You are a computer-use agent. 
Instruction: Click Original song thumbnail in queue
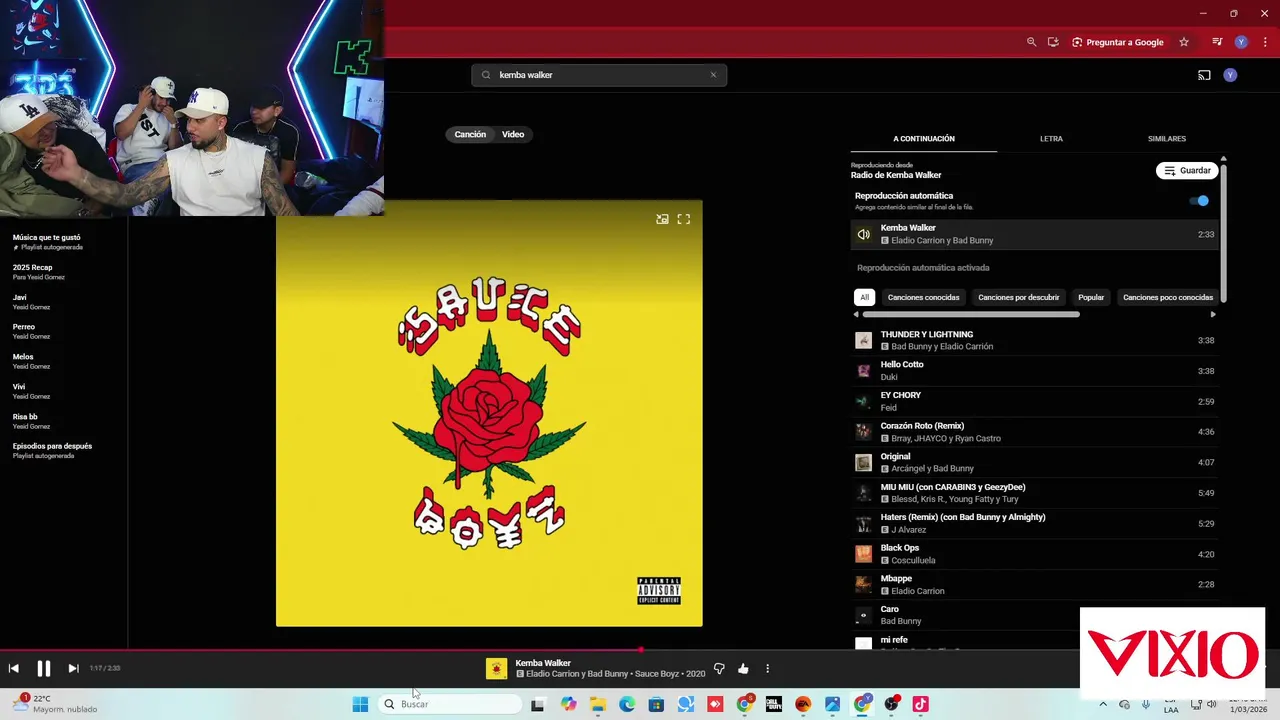pos(863,463)
